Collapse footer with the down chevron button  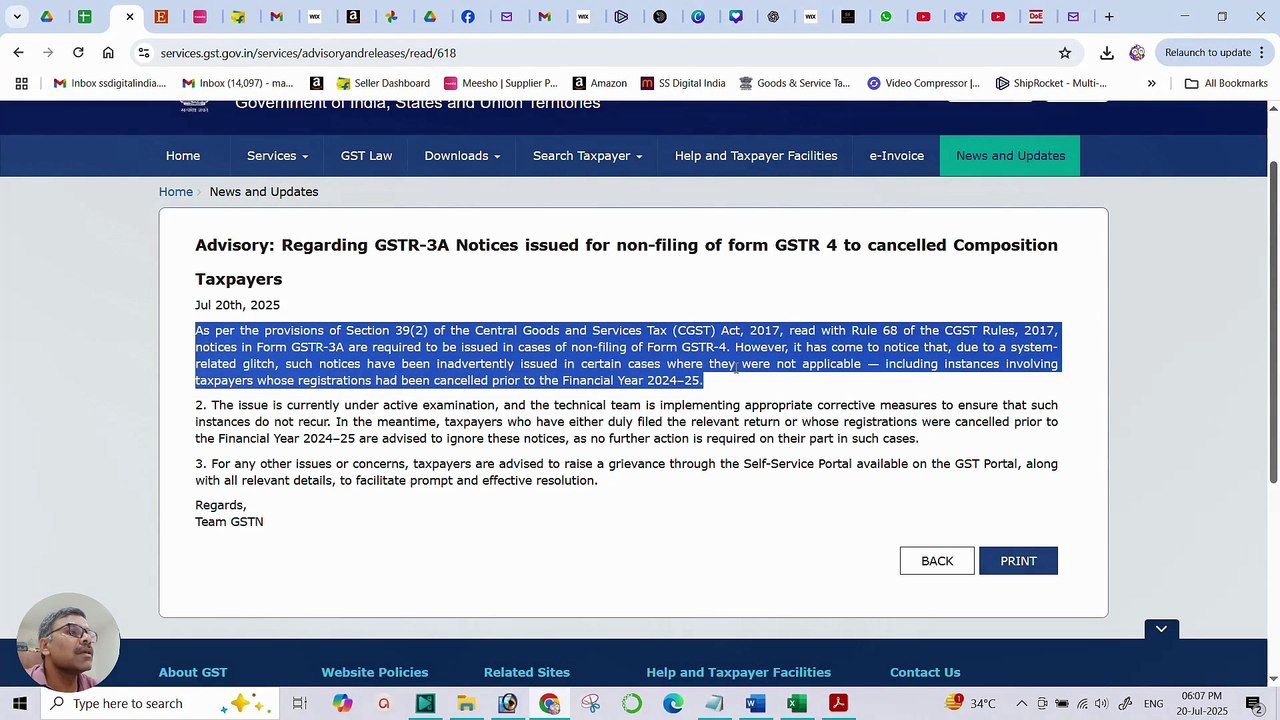(1161, 629)
